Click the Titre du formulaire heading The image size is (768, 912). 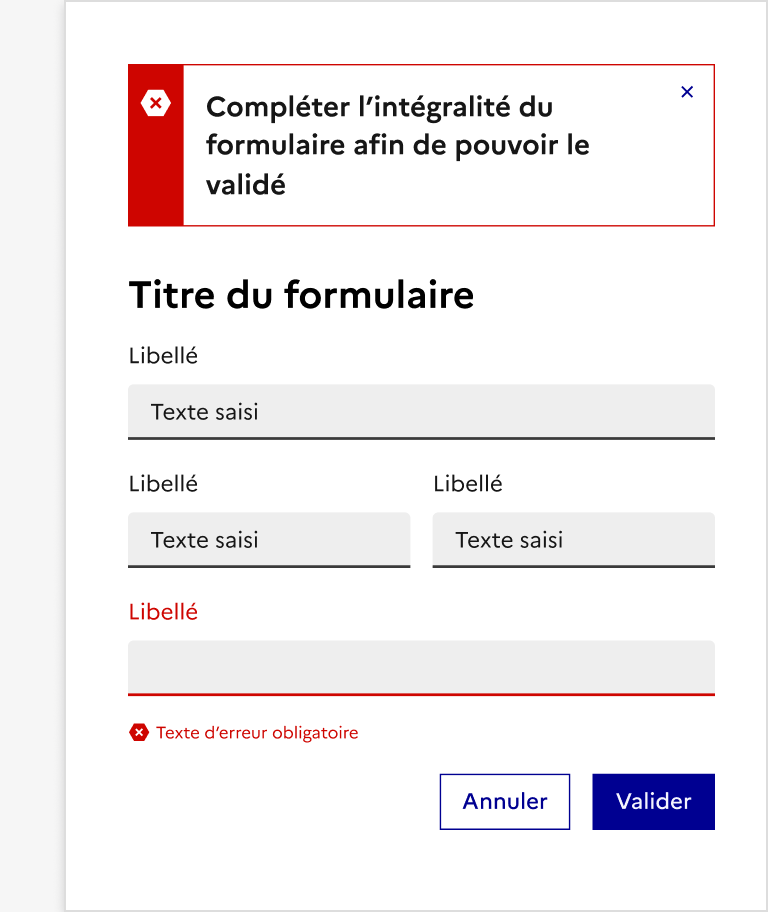coord(301,295)
